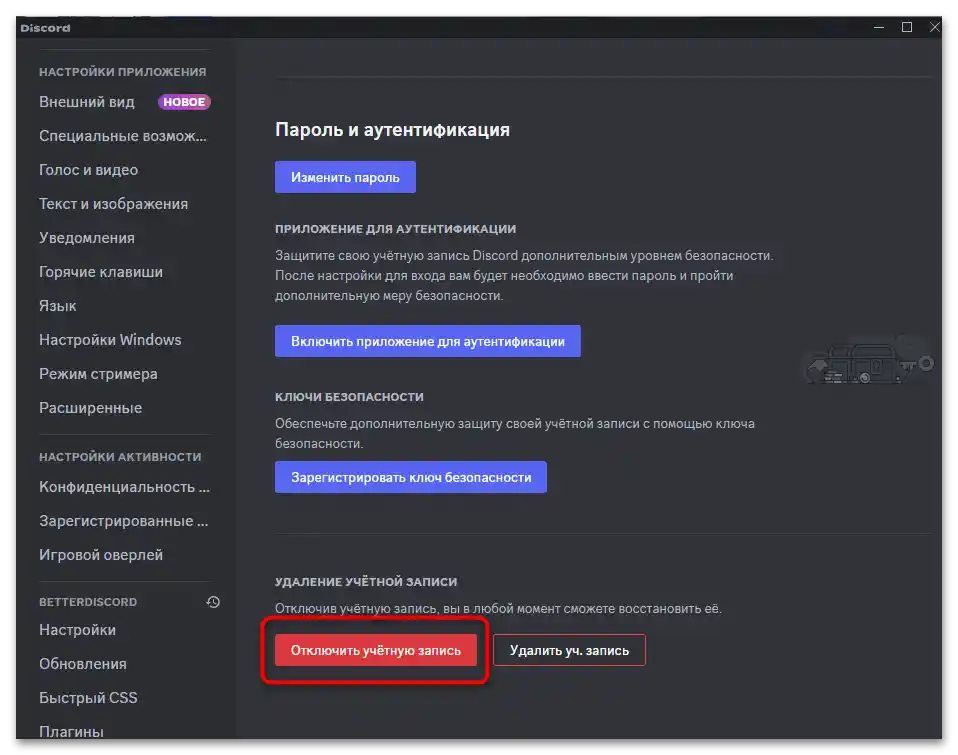Open BetterDiscord Настройки section
The image size is (958, 755).
click(77, 629)
